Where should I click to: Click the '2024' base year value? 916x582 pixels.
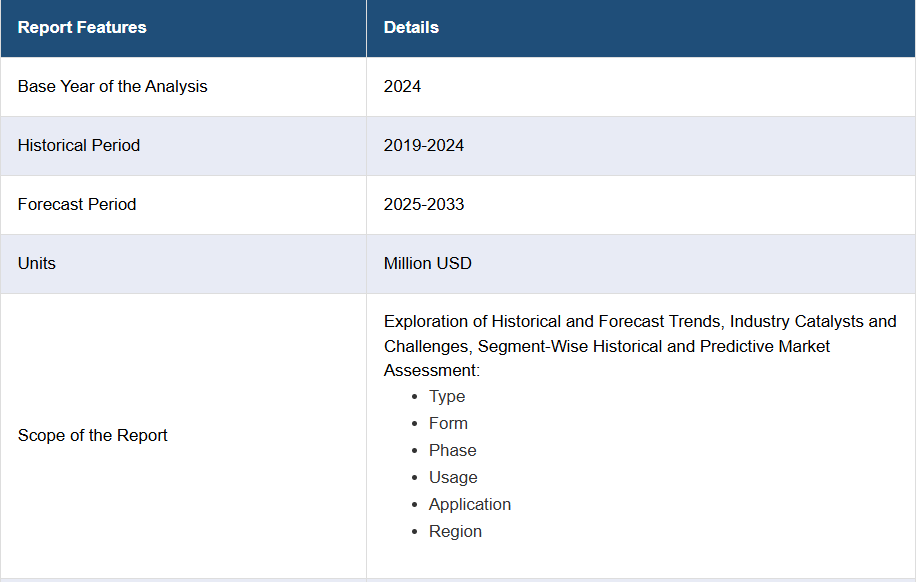coord(402,86)
